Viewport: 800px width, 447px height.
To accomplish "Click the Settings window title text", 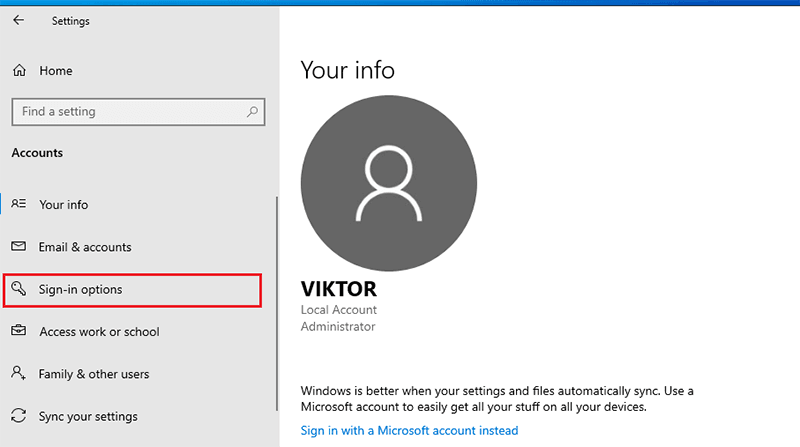I will tap(70, 21).
